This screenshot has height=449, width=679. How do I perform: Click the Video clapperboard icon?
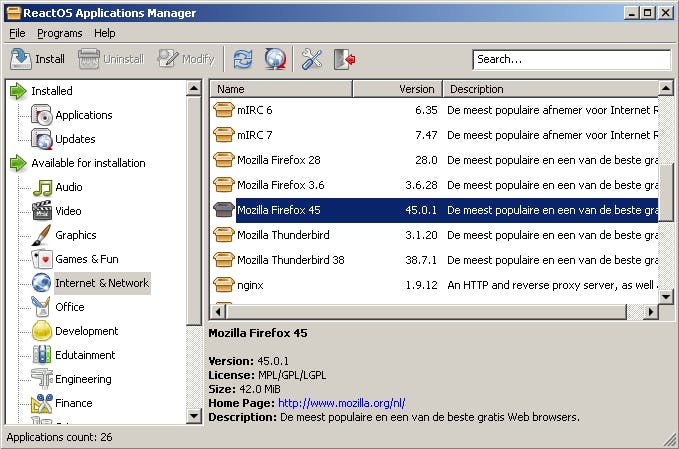(x=42, y=211)
